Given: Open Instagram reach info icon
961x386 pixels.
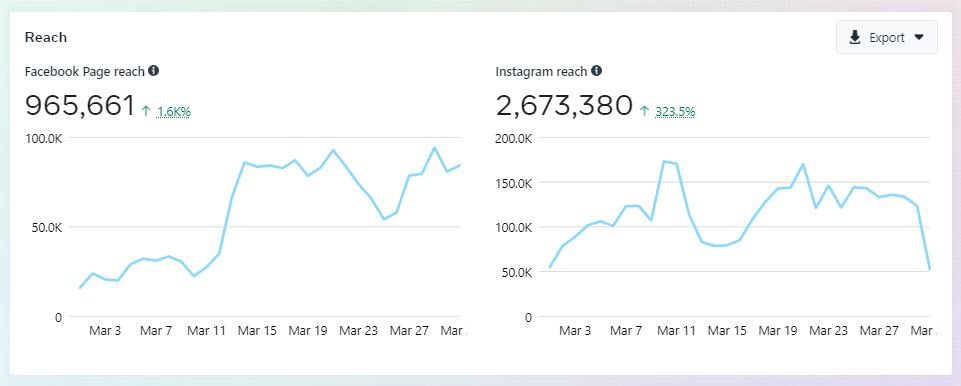Looking at the screenshot, I should click(596, 70).
